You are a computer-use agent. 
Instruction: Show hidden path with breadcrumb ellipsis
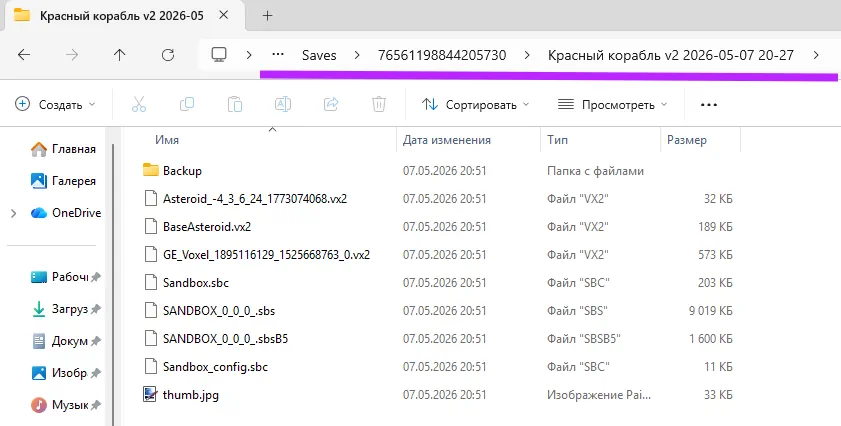(277, 55)
